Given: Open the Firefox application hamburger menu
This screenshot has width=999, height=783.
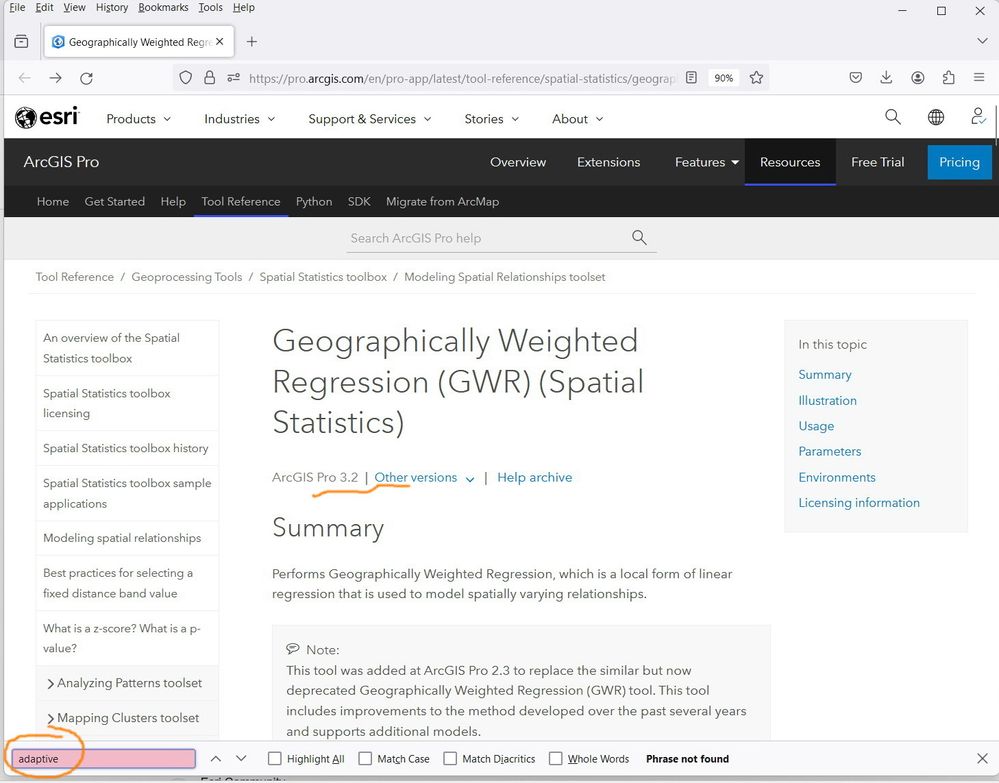Looking at the screenshot, I should point(979,78).
